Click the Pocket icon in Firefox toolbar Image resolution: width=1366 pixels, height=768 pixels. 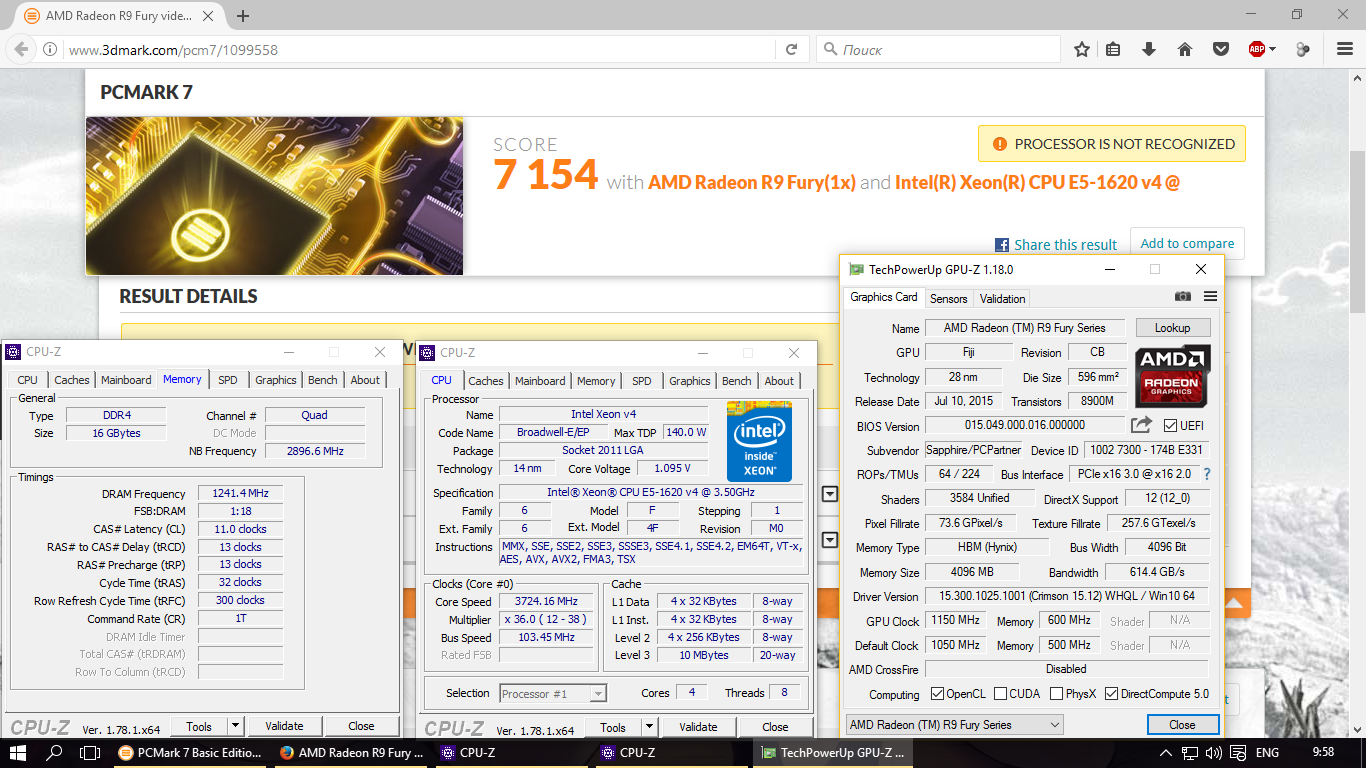click(1221, 49)
